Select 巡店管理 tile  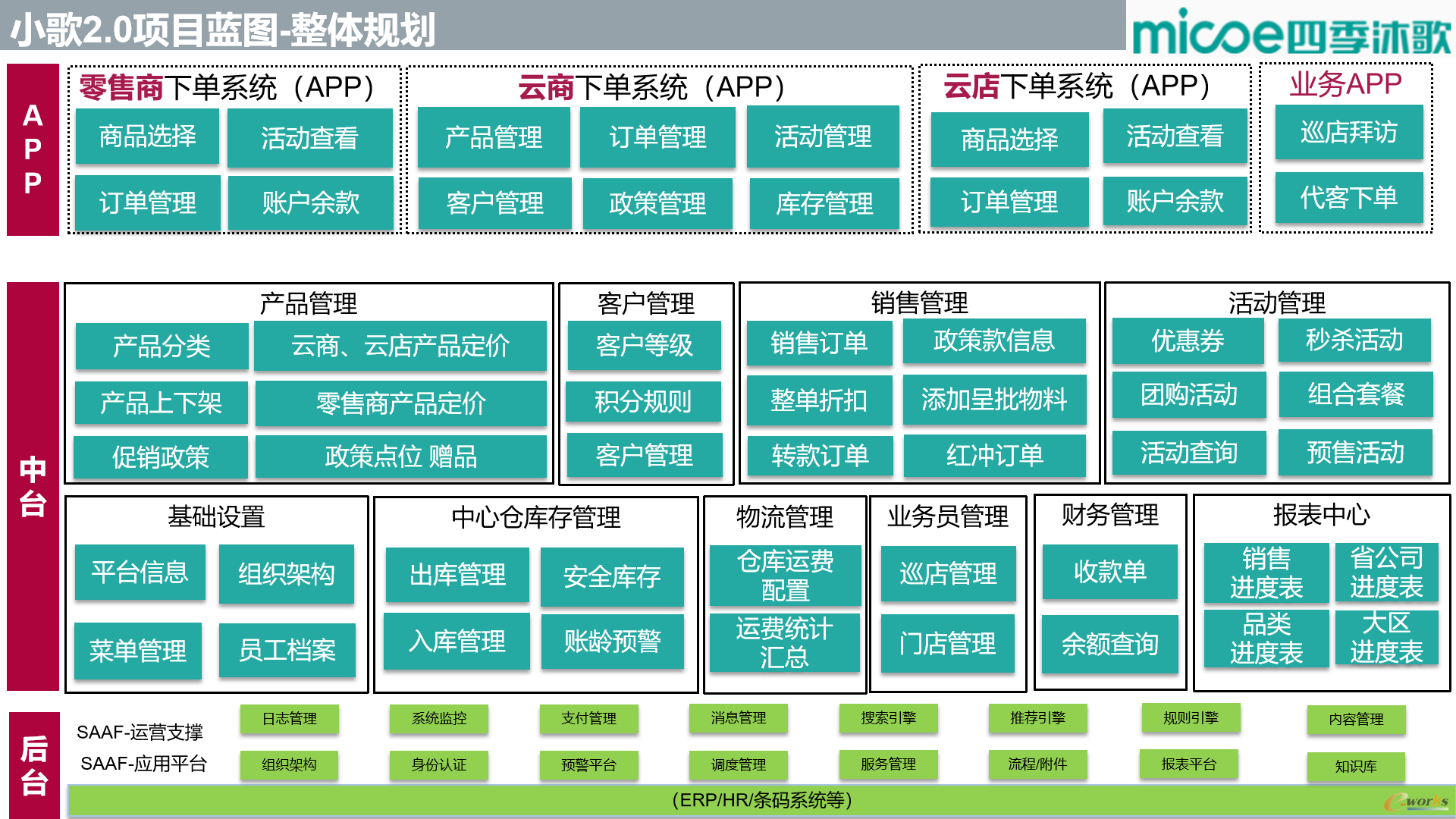pos(948,573)
